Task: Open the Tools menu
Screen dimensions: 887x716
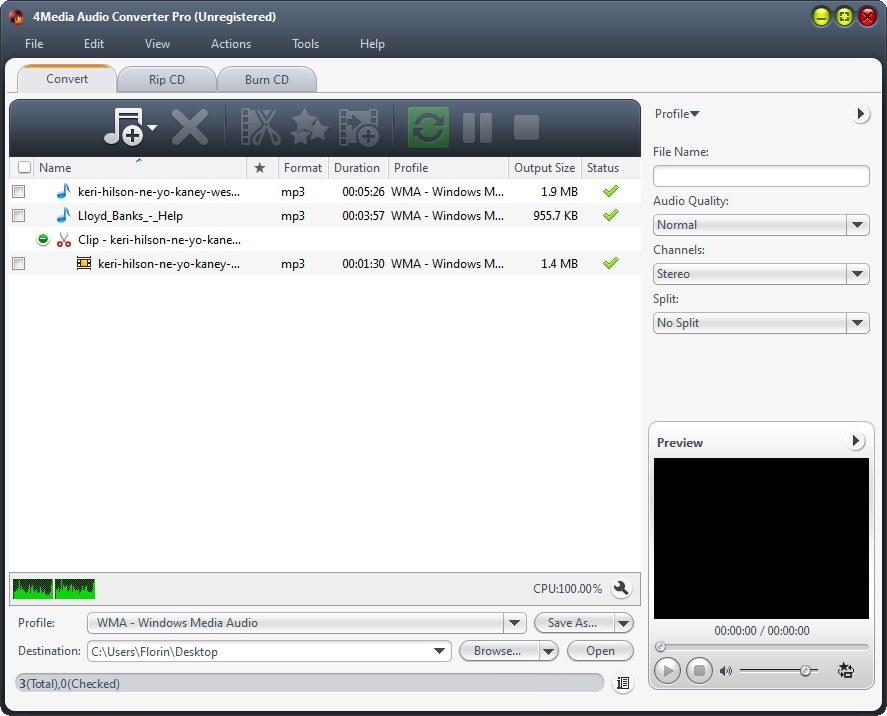Action: [x=305, y=44]
